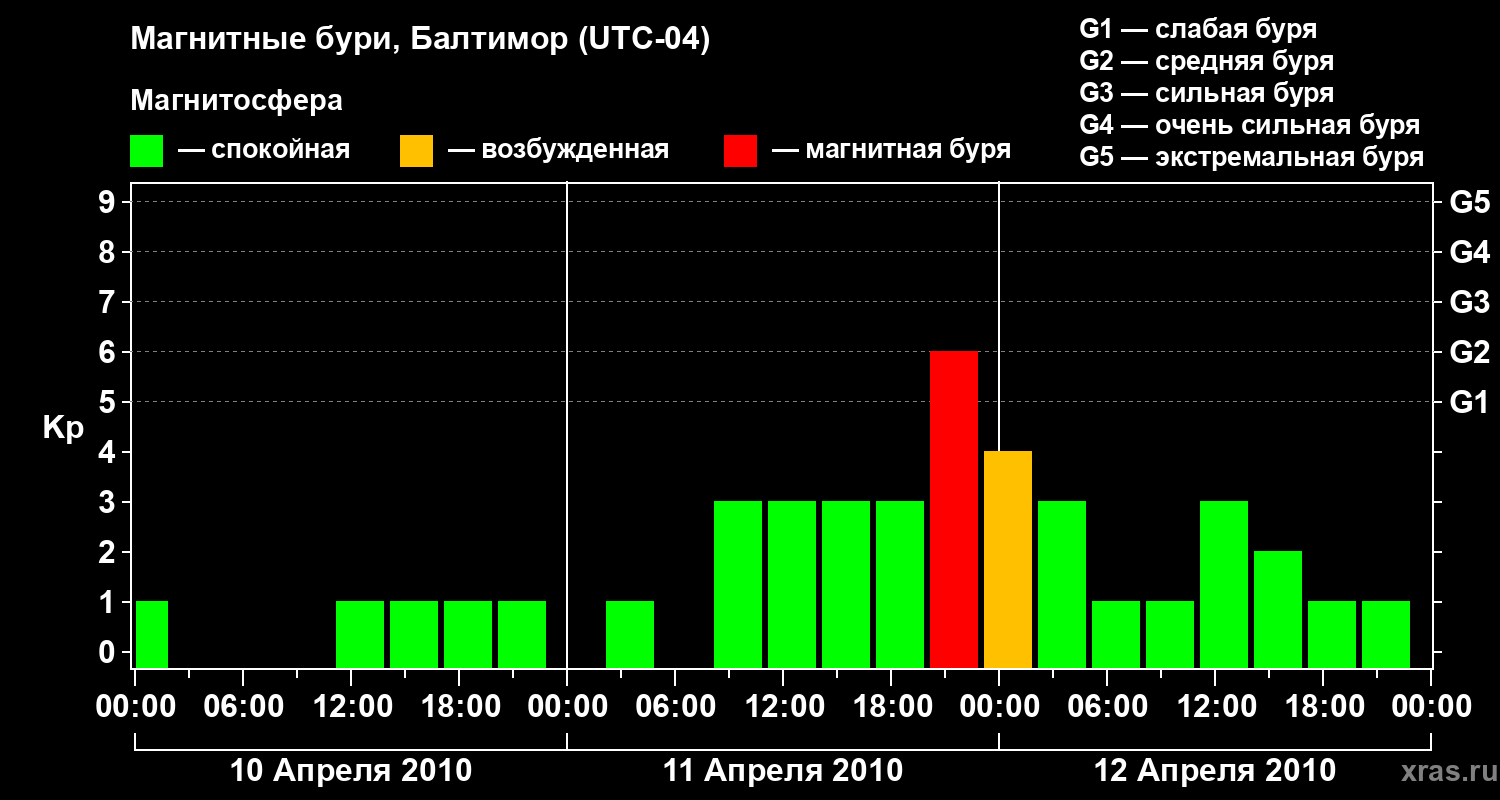
Task: Click the '12:00' tick label on 11 April
Action: [783, 707]
